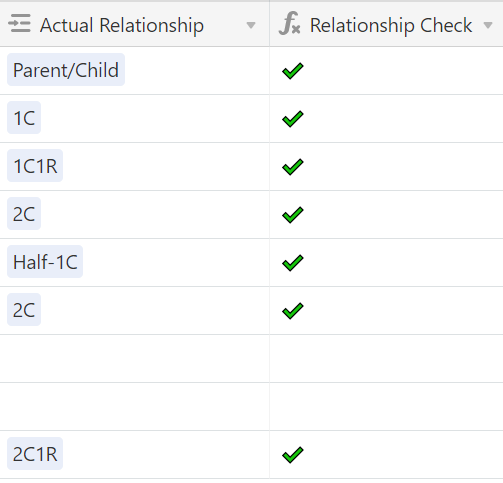Open Relationship Check column dropdown arrow
Viewport: 503px width, 483px height.
coord(488,25)
